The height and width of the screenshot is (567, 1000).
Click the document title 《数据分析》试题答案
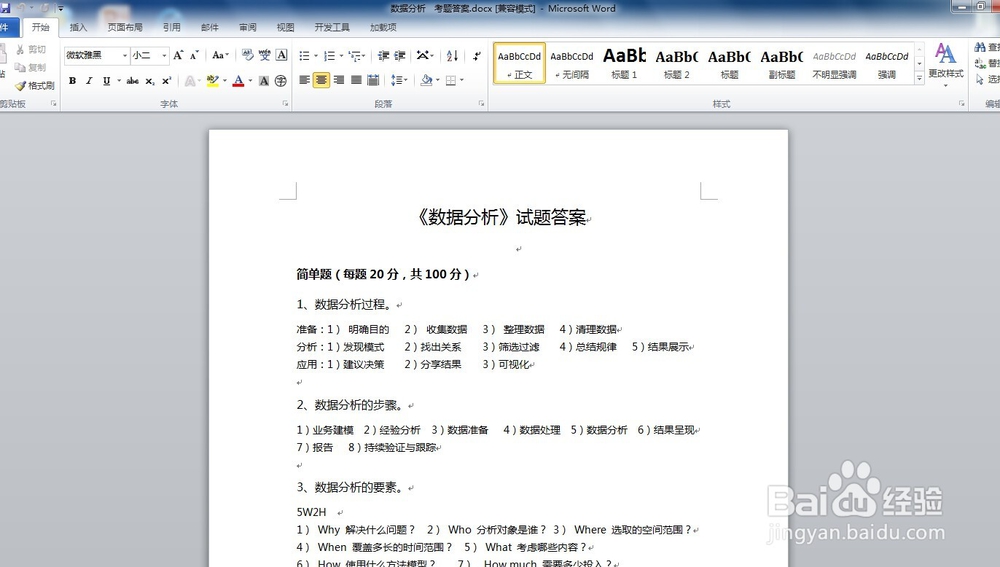pyautogui.click(x=502, y=217)
